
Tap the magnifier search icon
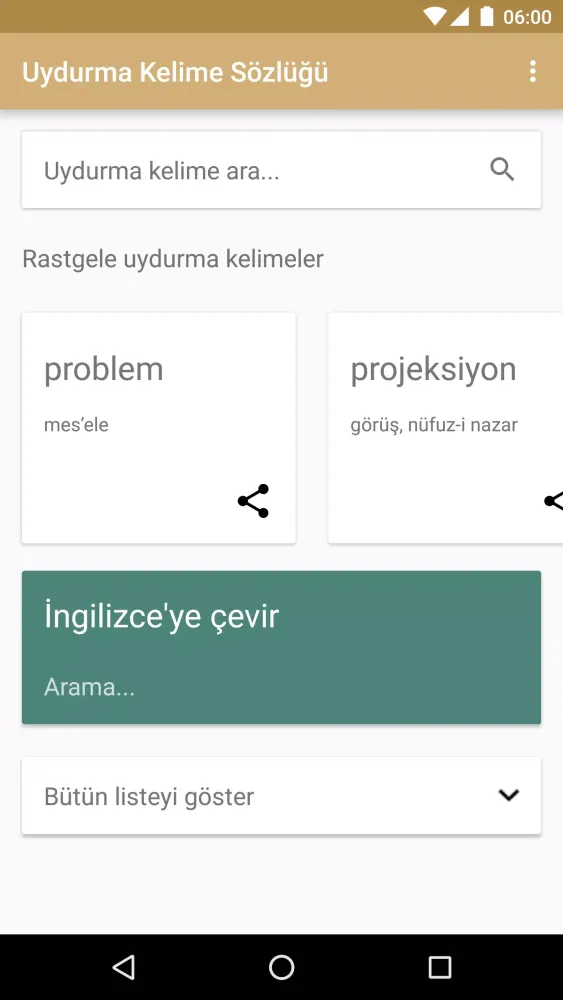click(x=502, y=170)
